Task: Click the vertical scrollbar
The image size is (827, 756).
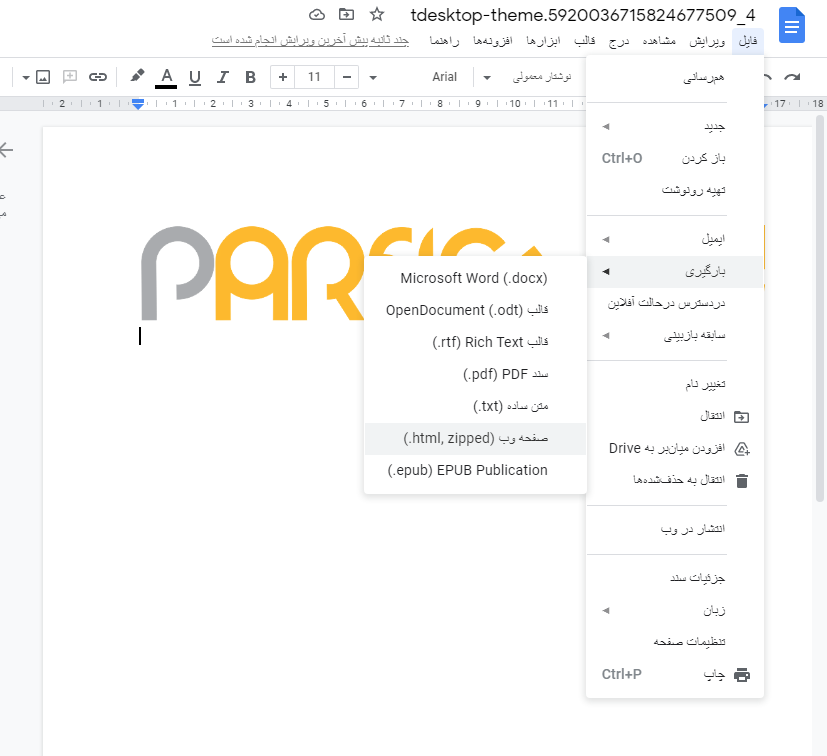Action: 820,309
